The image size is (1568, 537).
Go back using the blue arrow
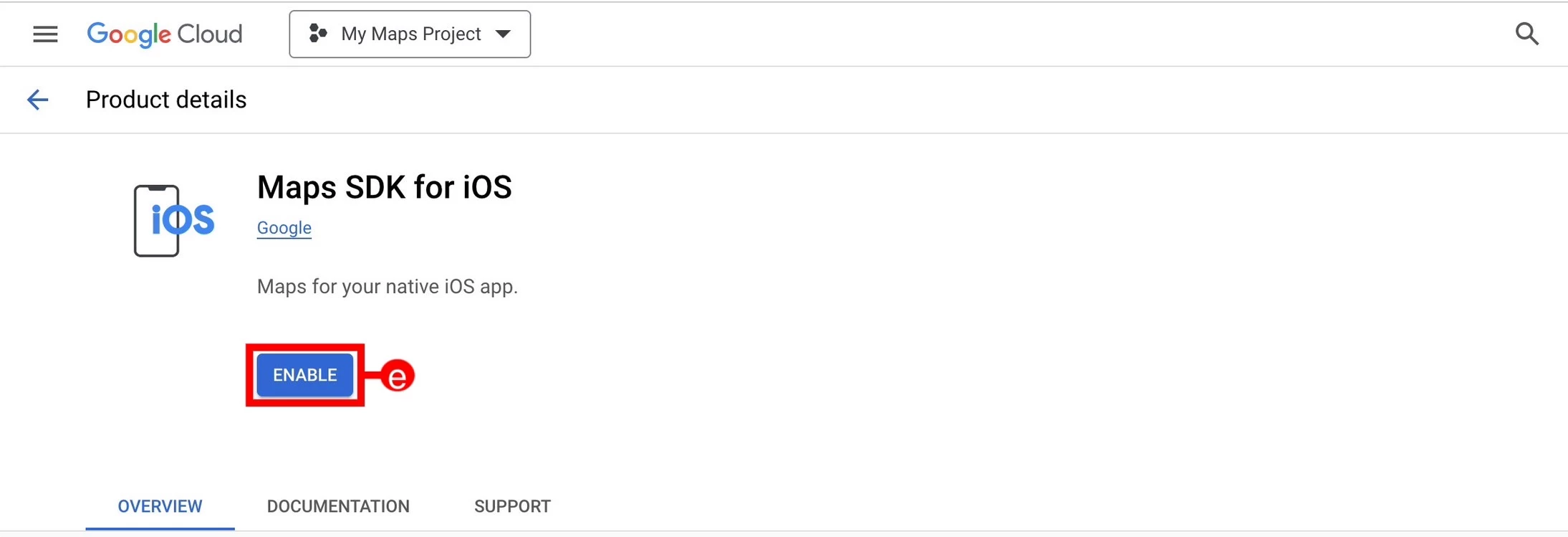click(37, 100)
